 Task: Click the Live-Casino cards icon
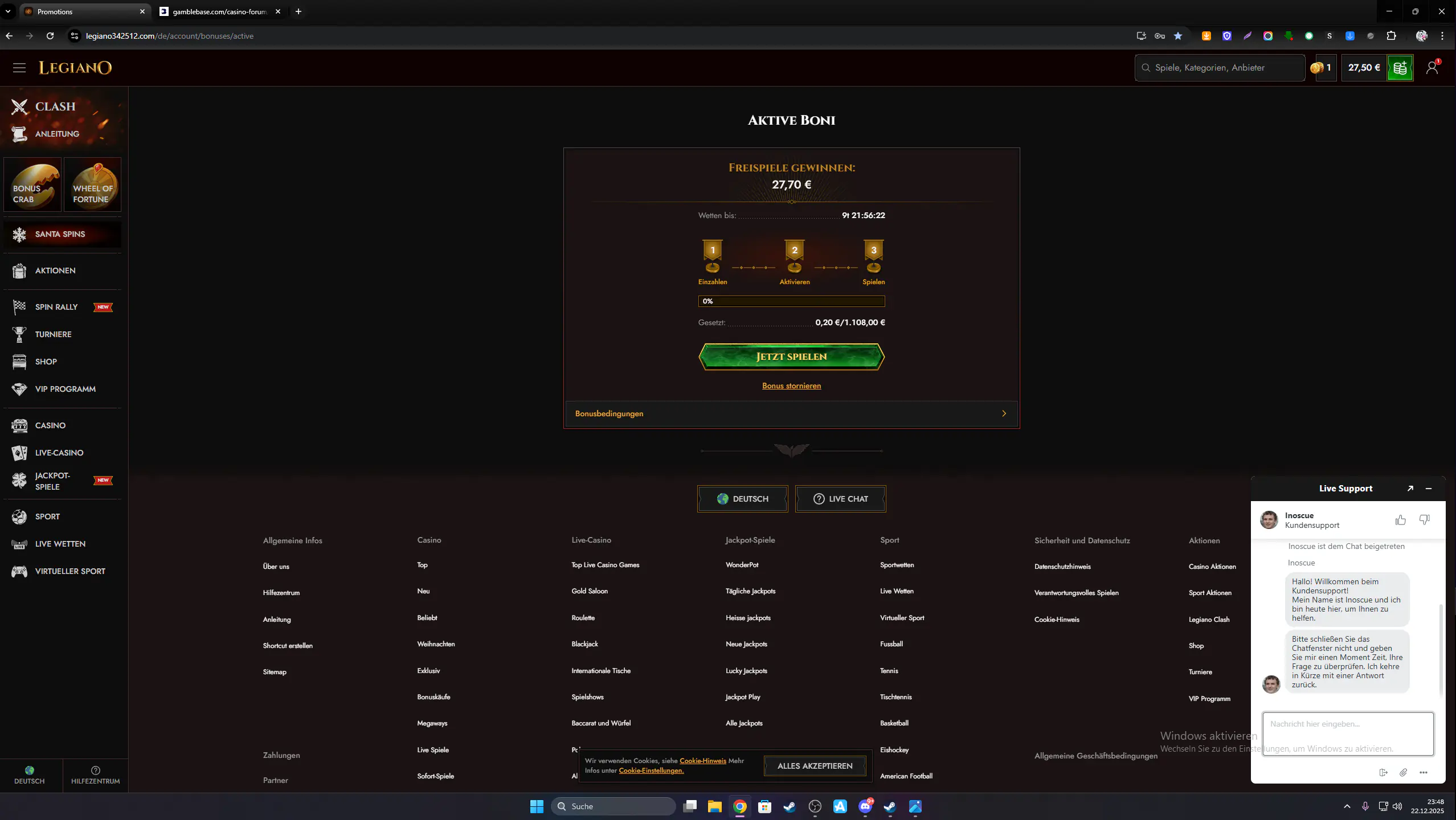pos(19,453)
